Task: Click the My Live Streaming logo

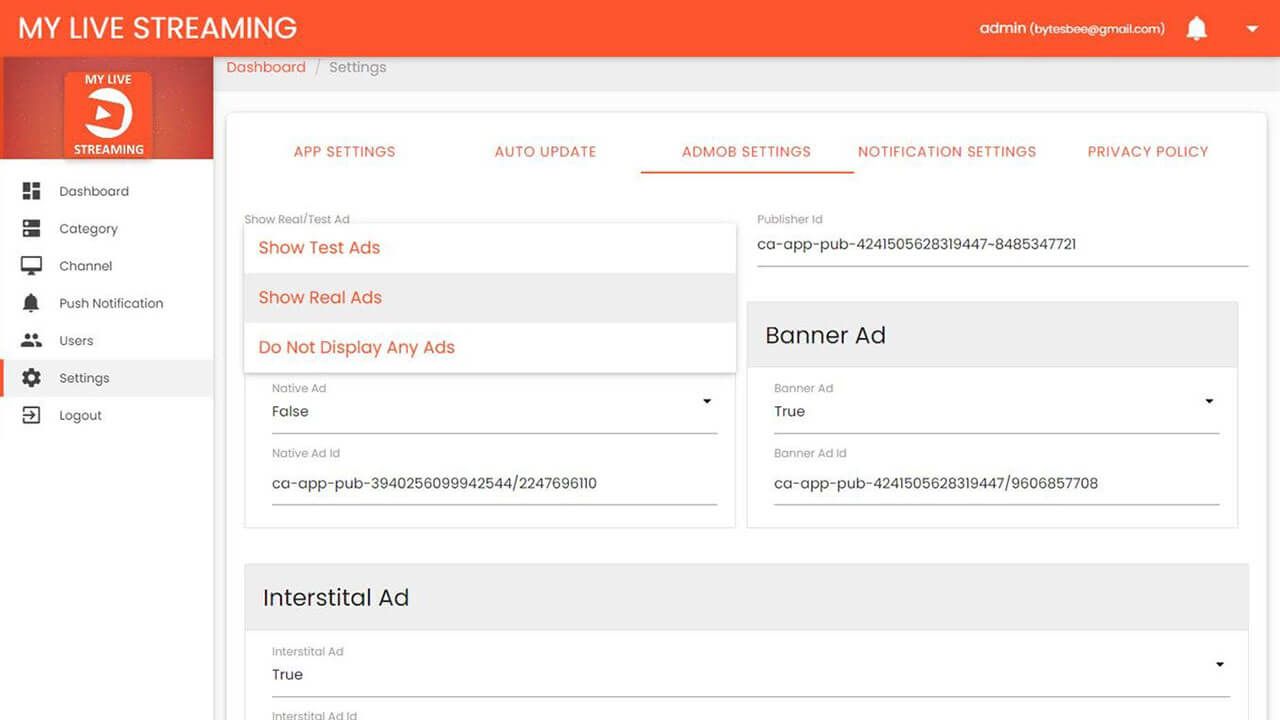Action: point(108,115)
